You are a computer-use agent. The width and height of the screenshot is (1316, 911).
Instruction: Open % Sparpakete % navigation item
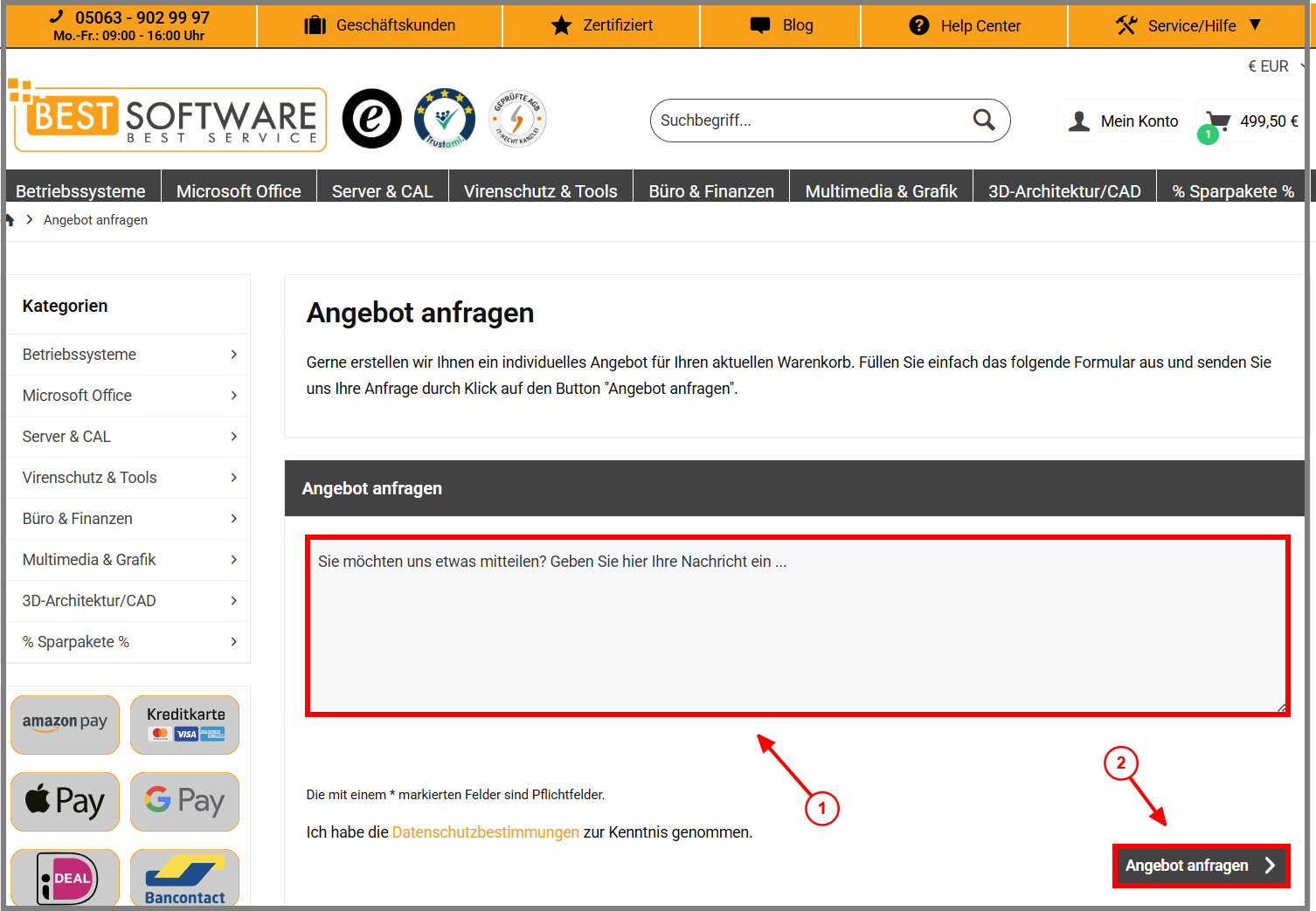point(1233,190)
